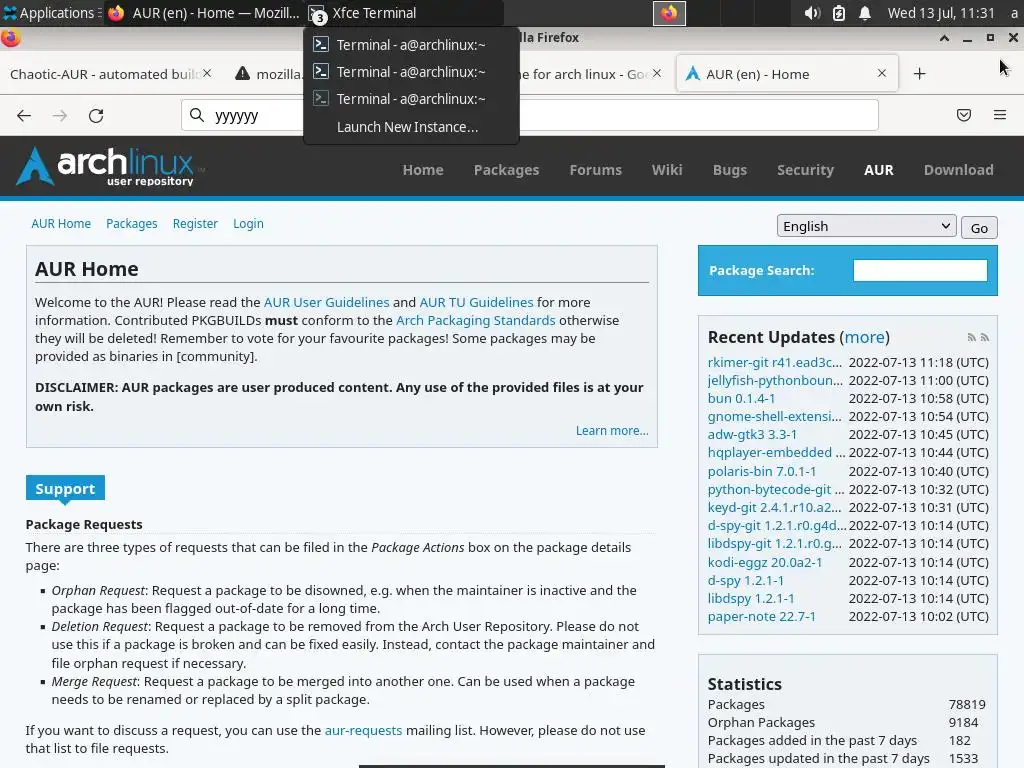Select the first Terminal - a@archlinux entry
The height and width of the screenshot is (768, 1024).
tap(411, 45)
